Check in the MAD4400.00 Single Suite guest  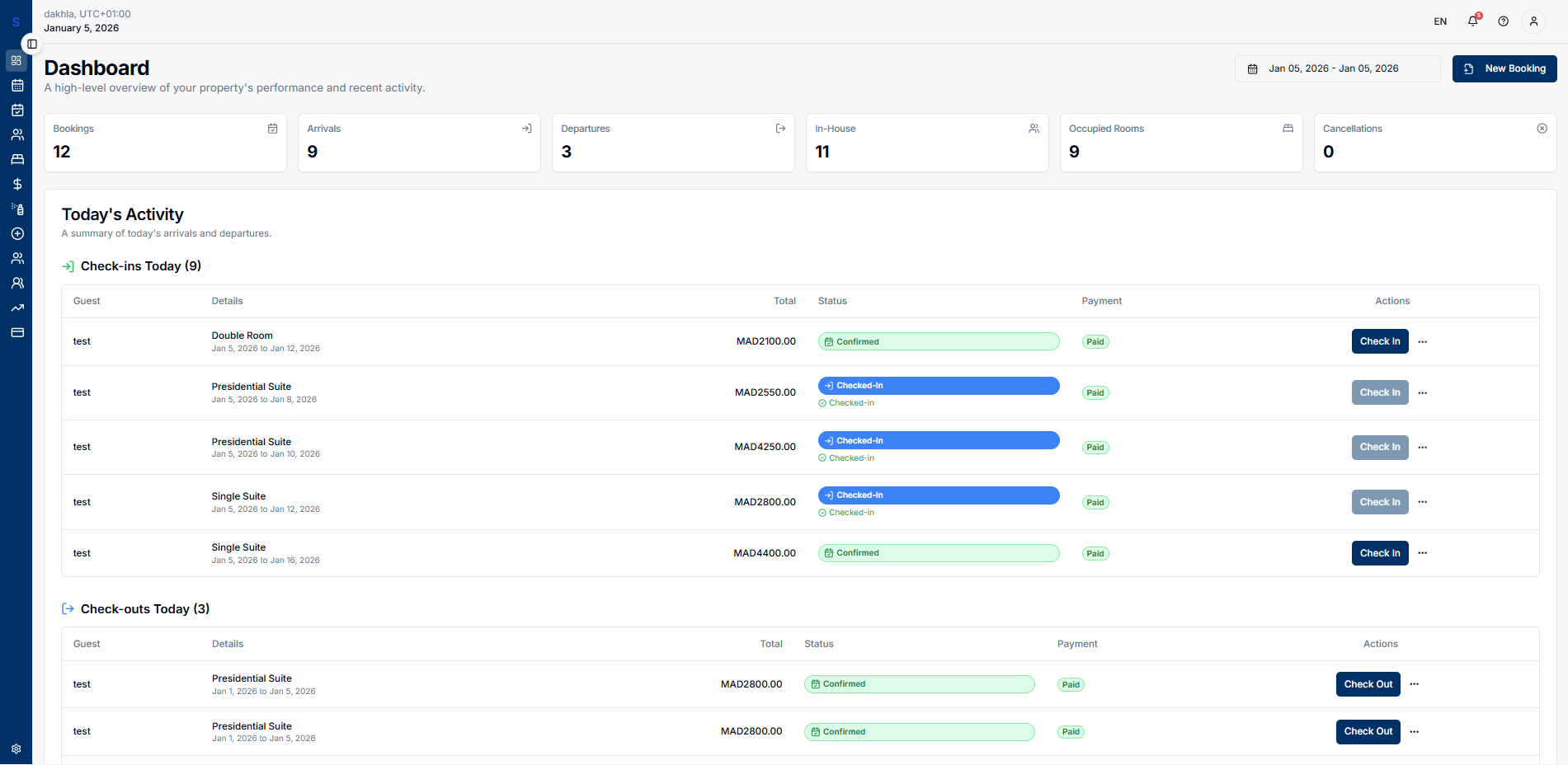pos(1380,553)
